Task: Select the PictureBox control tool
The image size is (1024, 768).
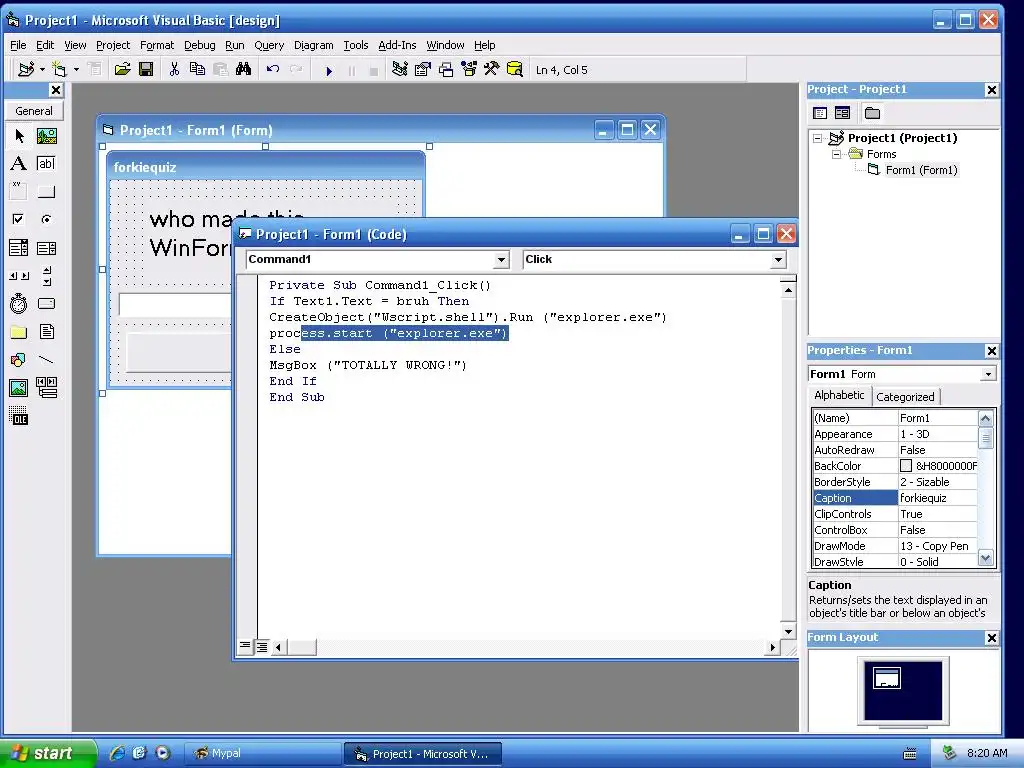Action: 46,136
